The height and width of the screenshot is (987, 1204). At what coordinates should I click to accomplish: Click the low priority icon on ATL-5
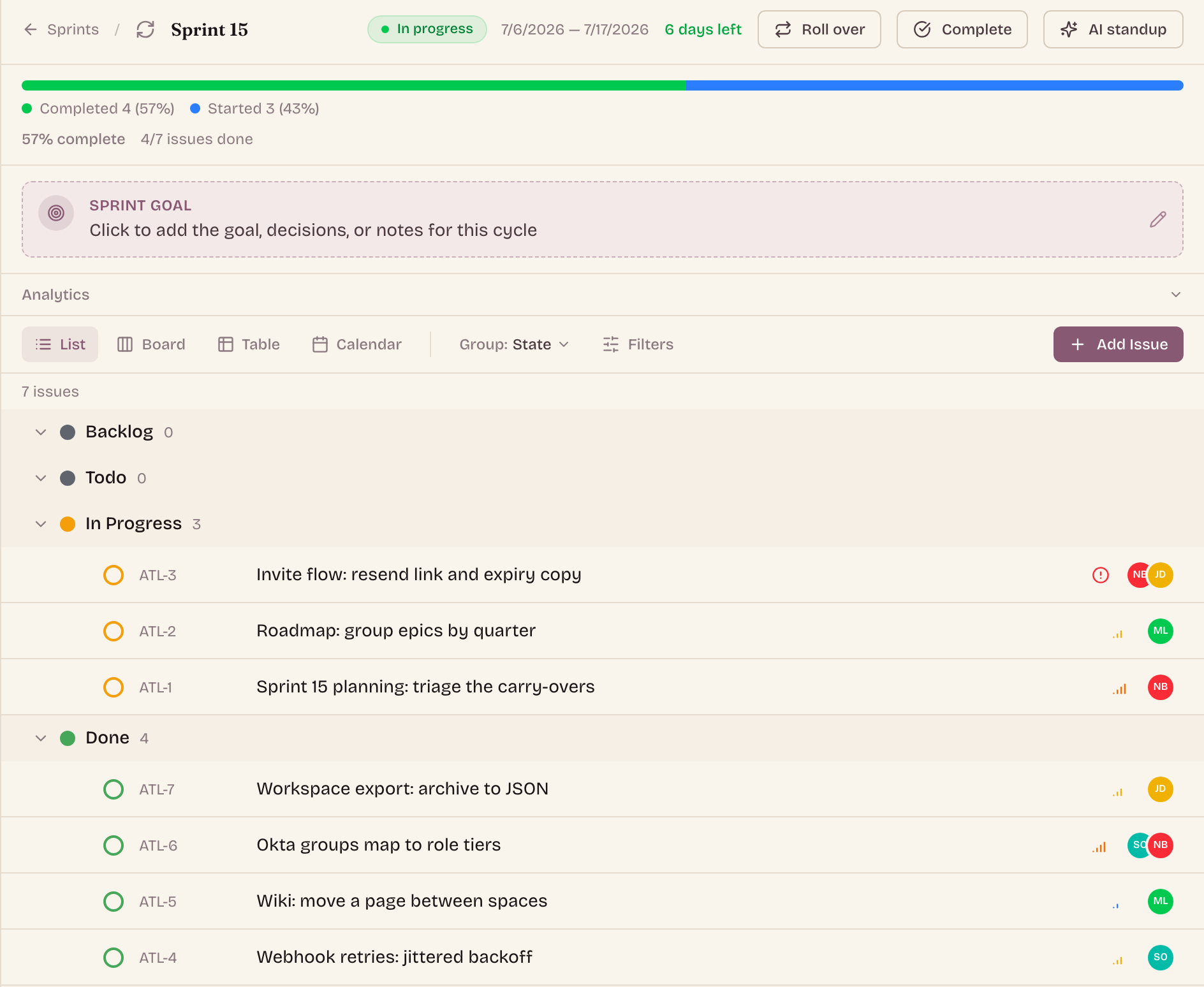pyautogui.click(x=1116, y=905)
